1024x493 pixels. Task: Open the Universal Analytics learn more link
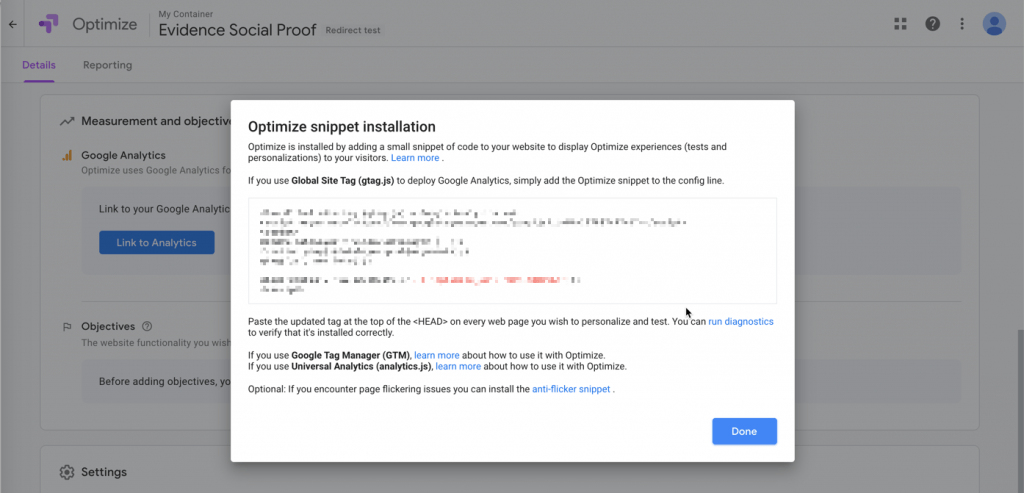tap(458, 367)
